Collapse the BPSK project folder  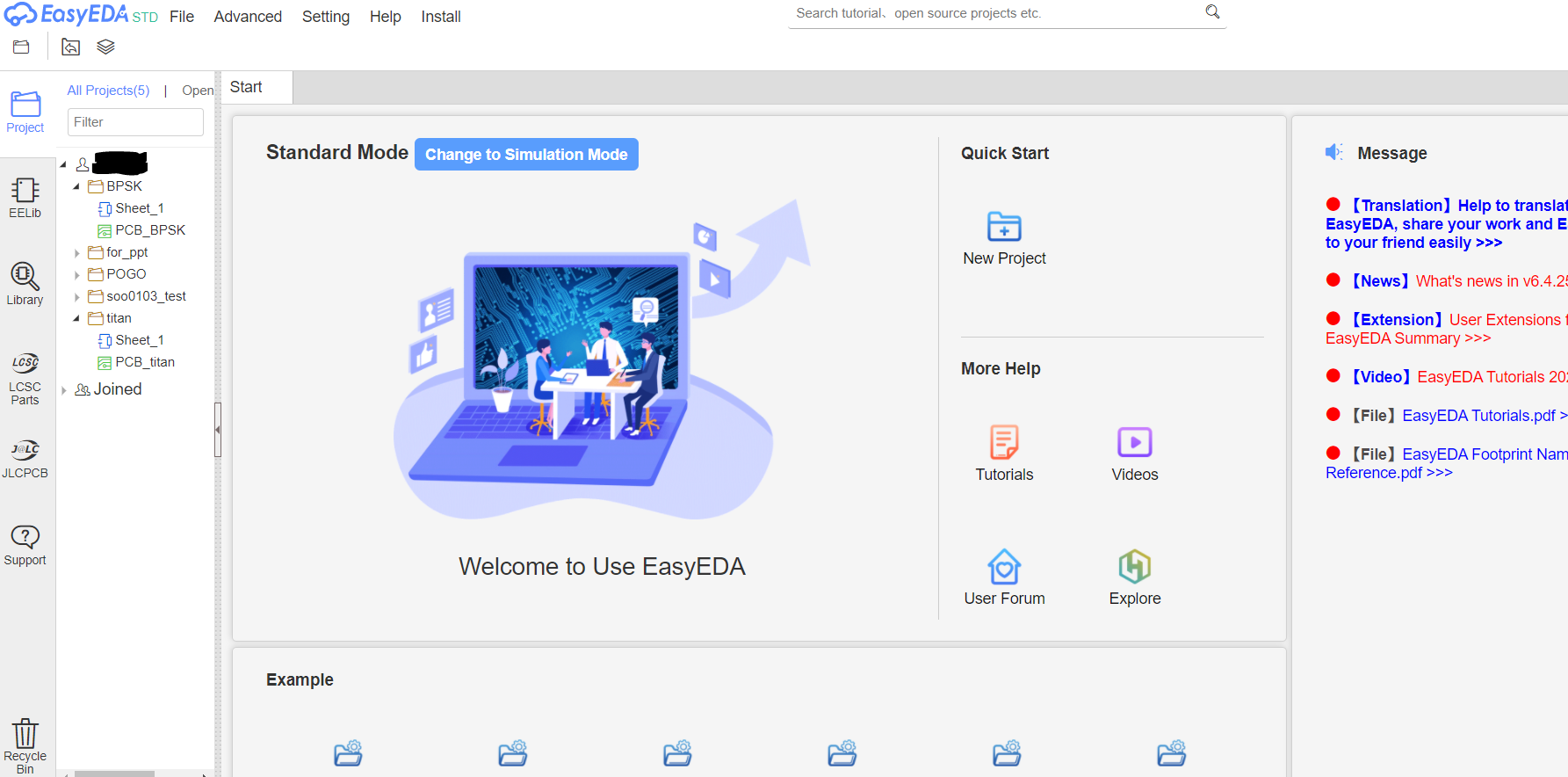[x=76, y=186]
